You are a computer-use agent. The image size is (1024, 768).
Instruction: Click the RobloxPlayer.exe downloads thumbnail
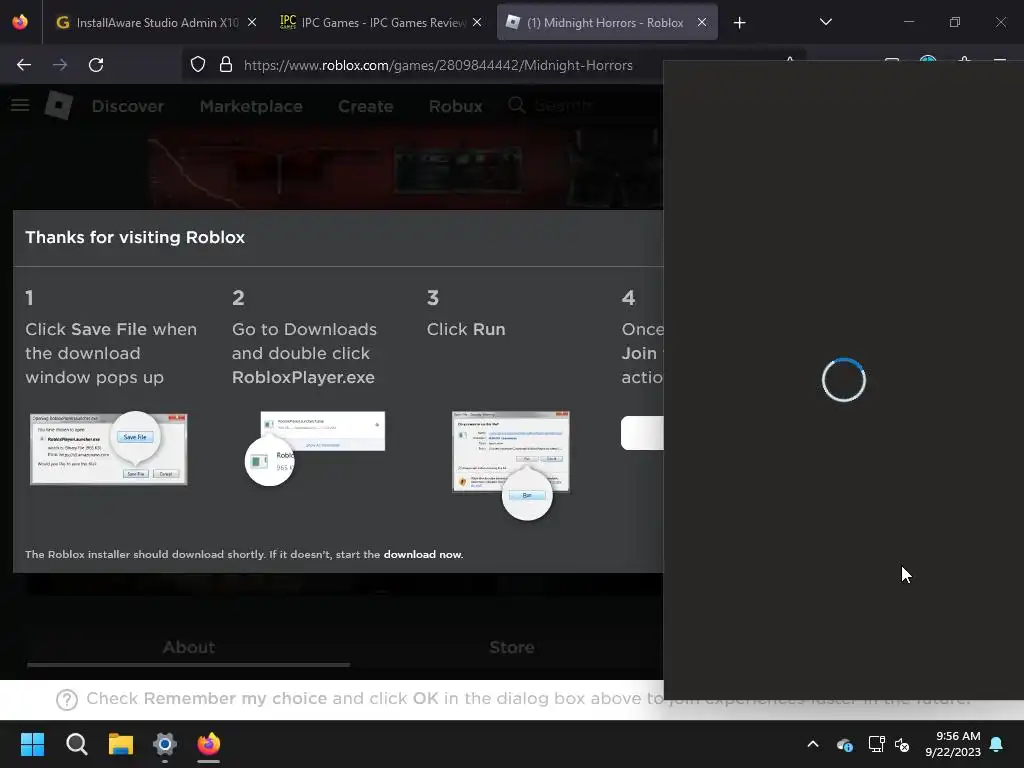[x=315, y=448]
